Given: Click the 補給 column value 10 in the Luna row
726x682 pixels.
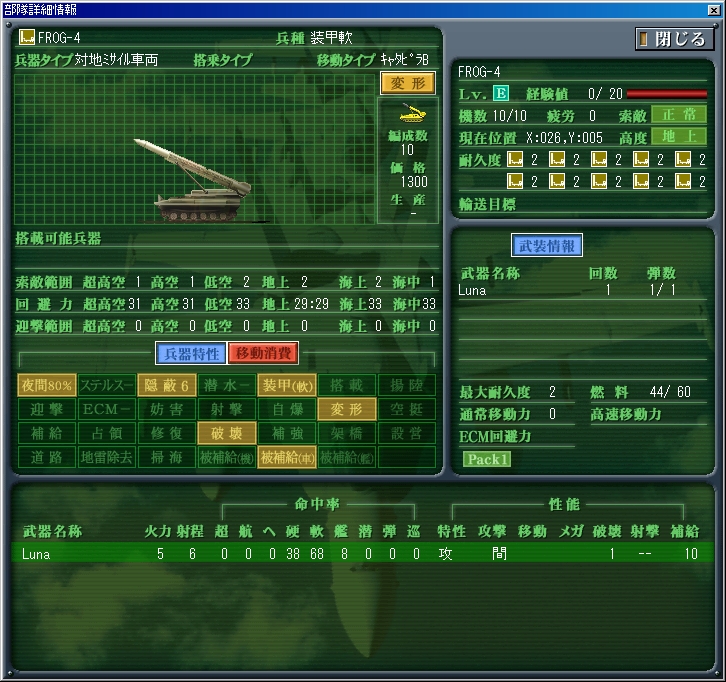Looking at the screenshot, I should click(691, 554).
